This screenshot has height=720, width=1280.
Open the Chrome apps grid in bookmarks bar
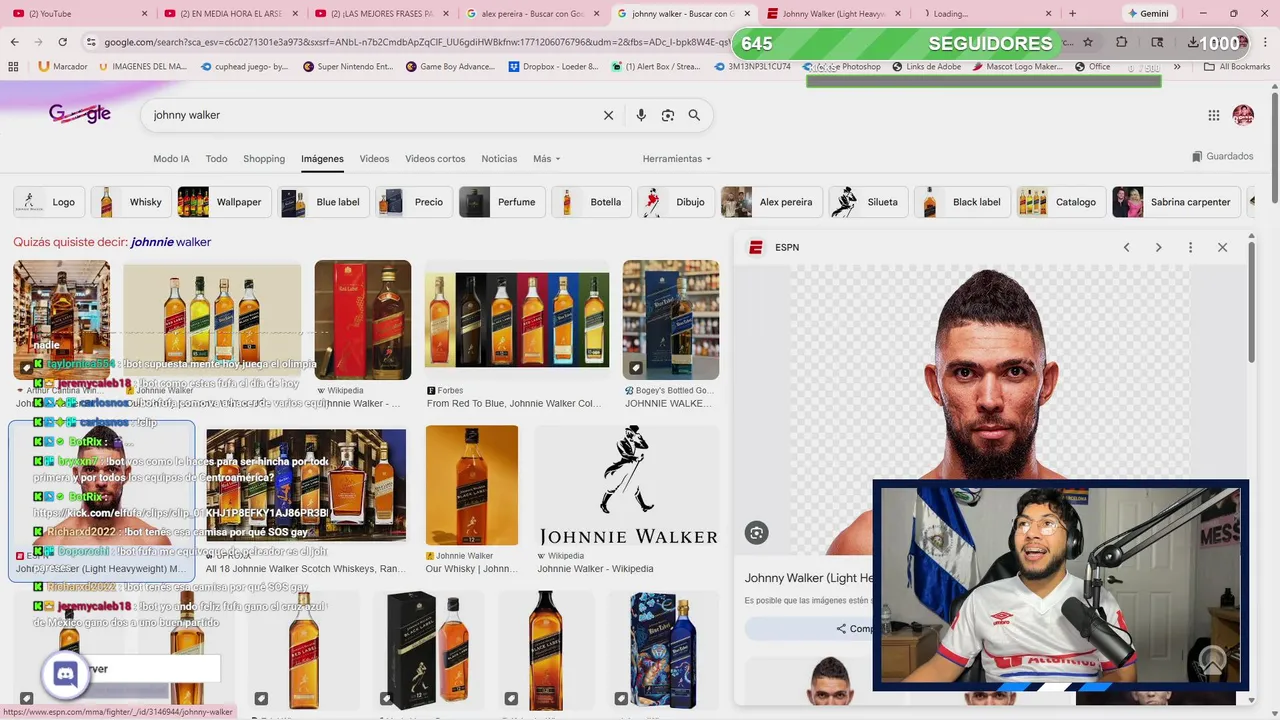pos(13,67)
